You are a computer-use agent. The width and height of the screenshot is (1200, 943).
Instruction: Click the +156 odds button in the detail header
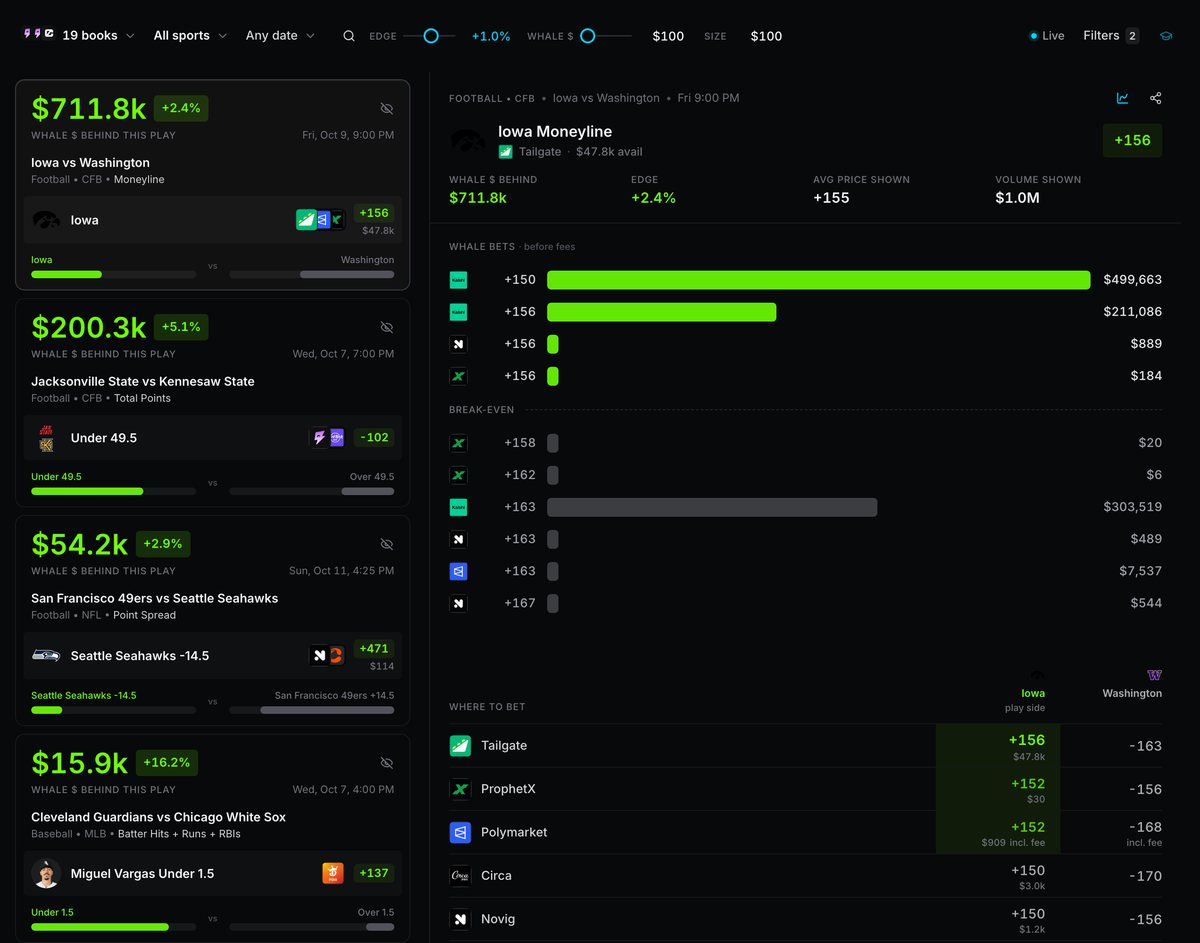(x=1132, y=140)
